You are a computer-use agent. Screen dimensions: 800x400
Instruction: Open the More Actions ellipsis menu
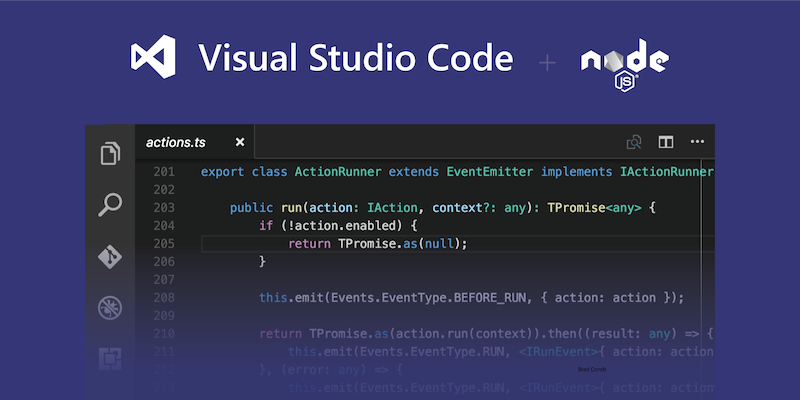pyautogui.click(x=697, y=142)
